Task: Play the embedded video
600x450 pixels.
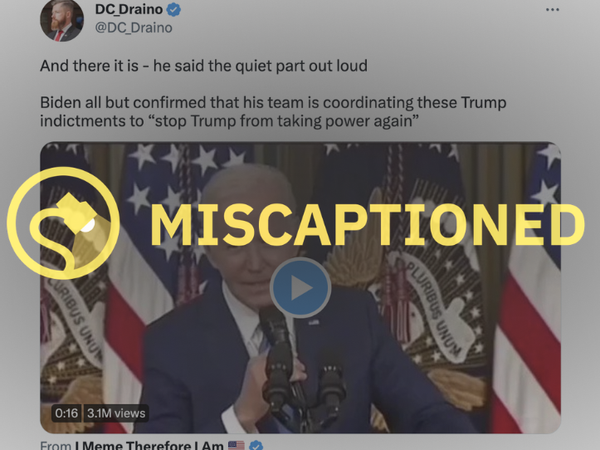Action: pyautogui.click(x=300, y=288)
